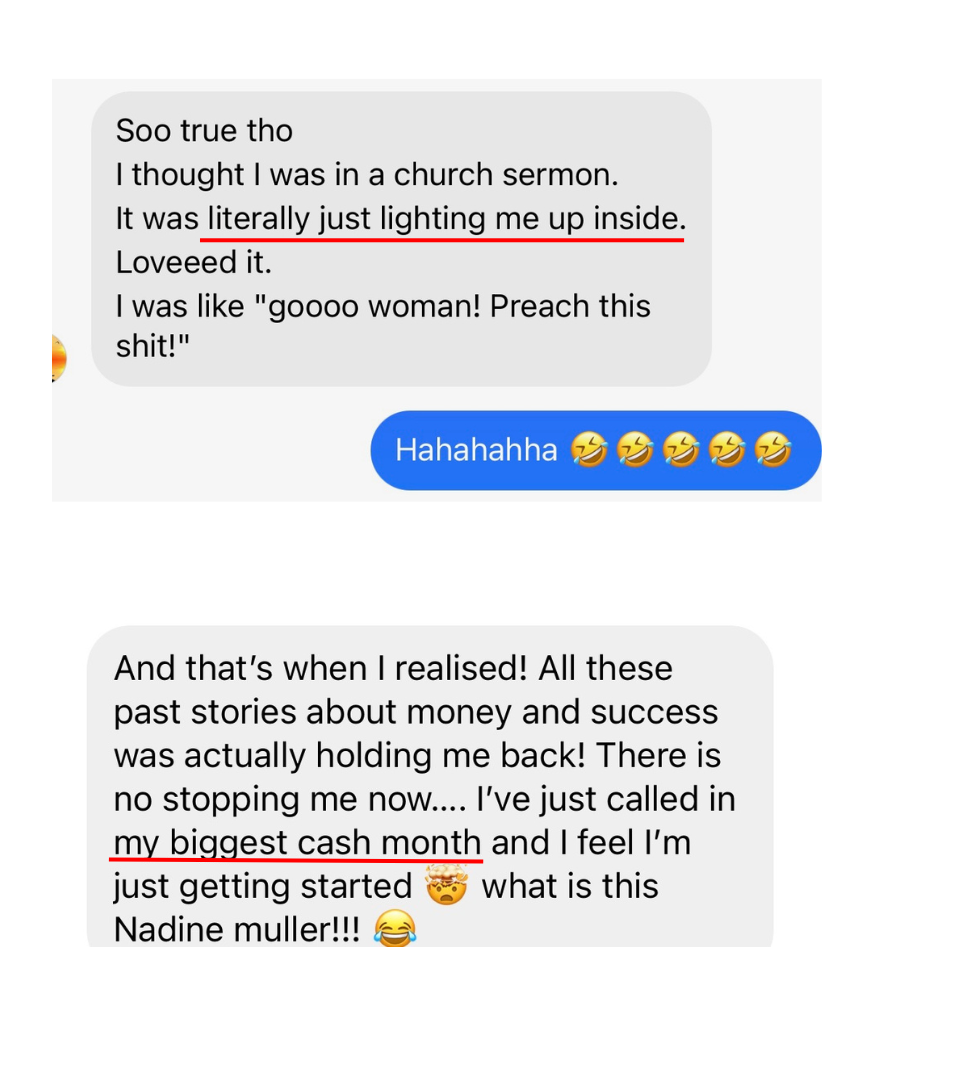Click the name 'Nadine muller!!!'
This screenshot has height=1080, width=964.
coord(237,930)
